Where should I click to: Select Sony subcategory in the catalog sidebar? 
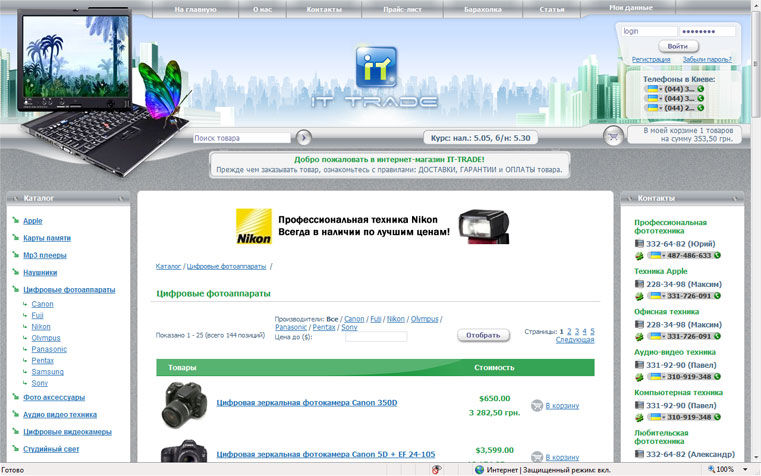tap(39, 383)
